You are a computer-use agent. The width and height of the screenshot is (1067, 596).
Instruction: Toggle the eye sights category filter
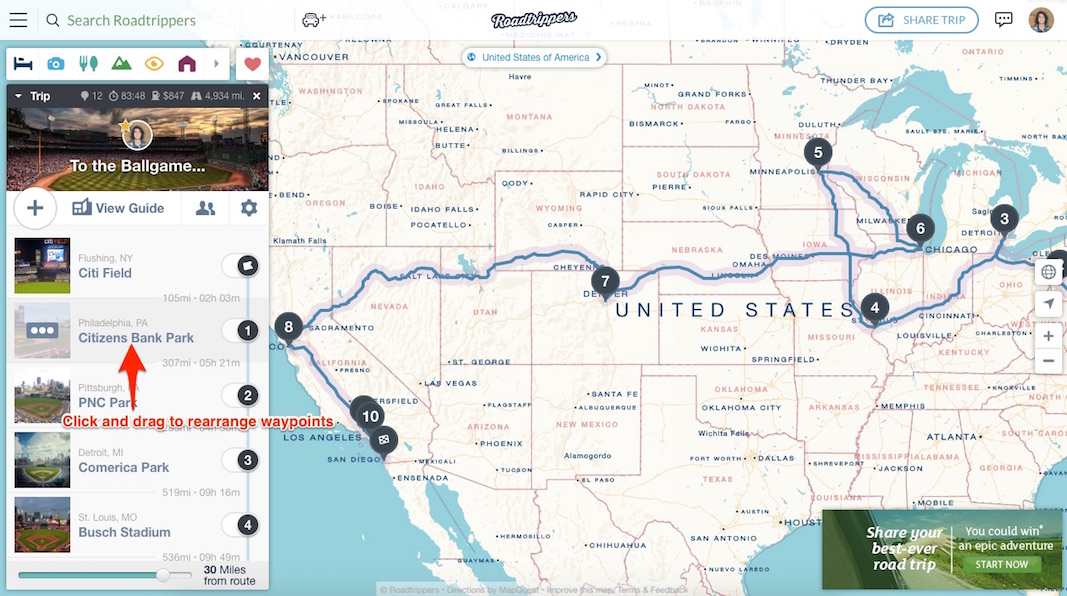click(154, 64)
